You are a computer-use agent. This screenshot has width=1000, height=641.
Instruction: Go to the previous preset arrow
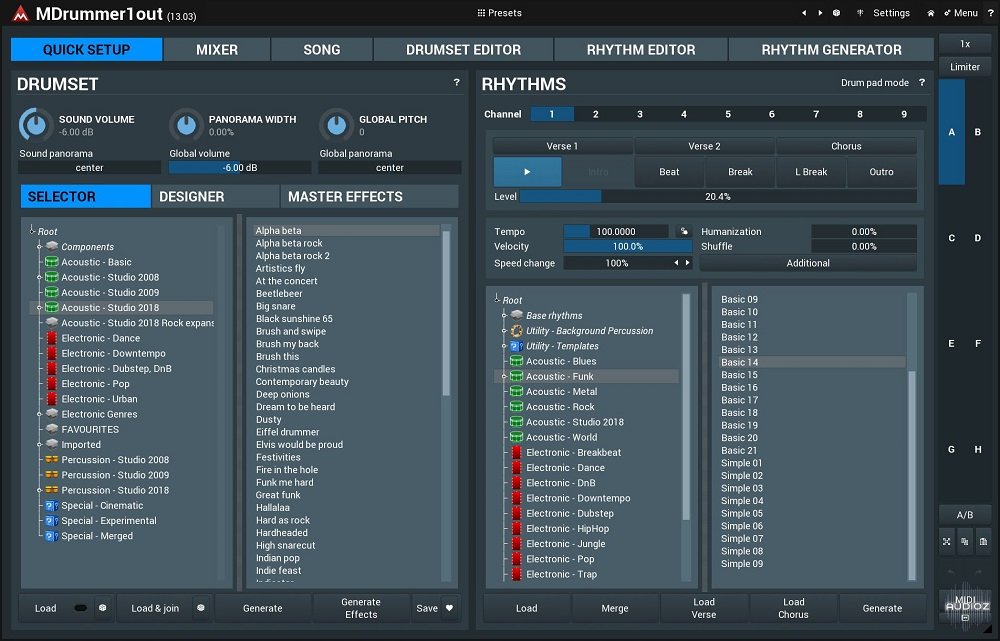pyautogui.click(x=804, y=13)
